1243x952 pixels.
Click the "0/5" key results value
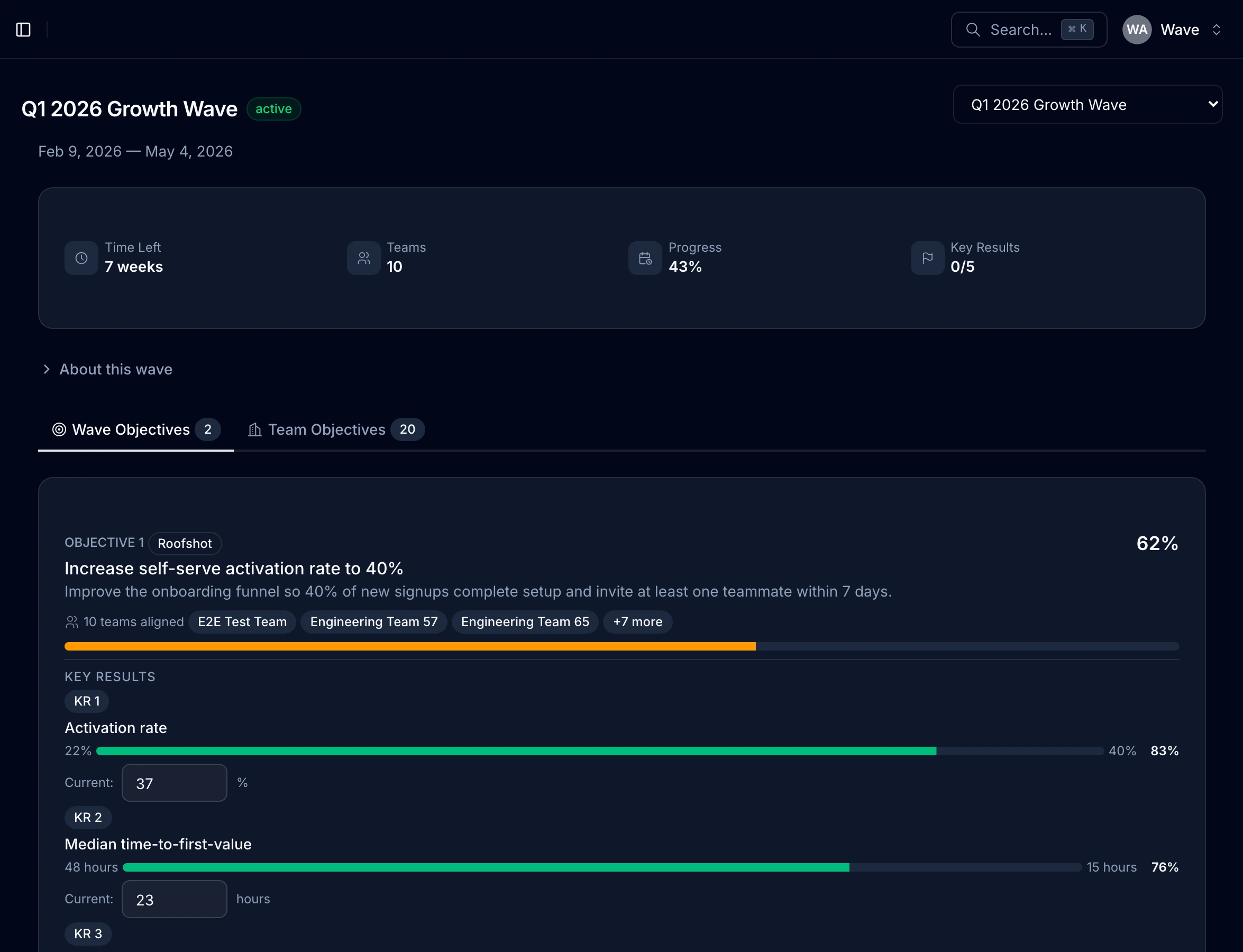963,267
